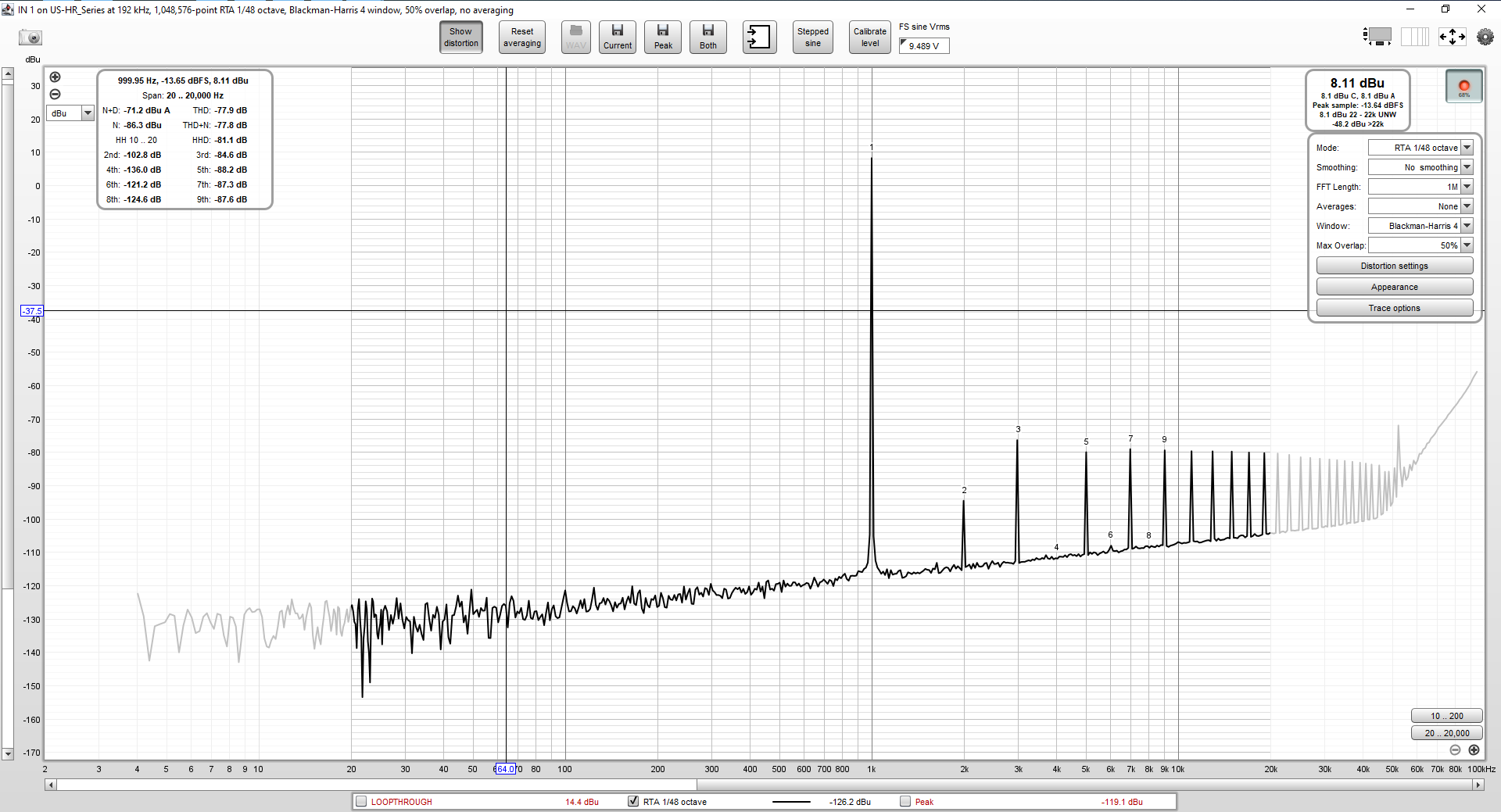Capture graph image with the camera icon

coord(30,38)
